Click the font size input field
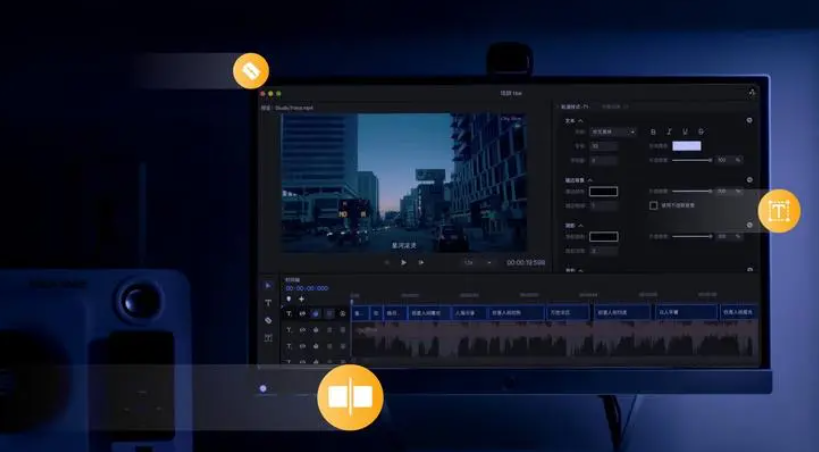 coord(603,146)
